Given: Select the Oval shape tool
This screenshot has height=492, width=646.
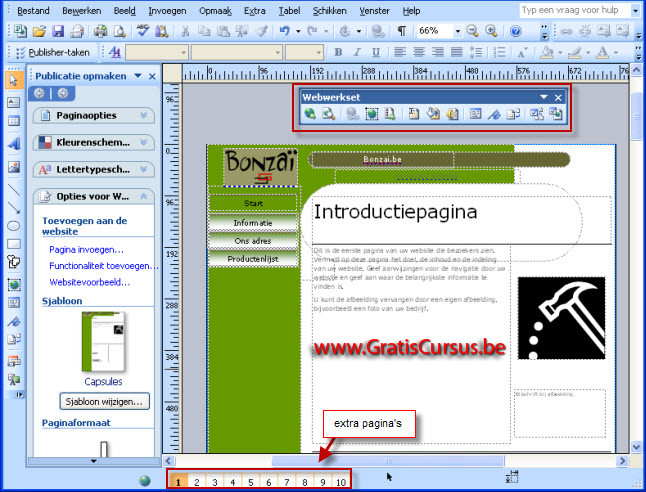Looking at the screenshot, I should coord(14,226).
